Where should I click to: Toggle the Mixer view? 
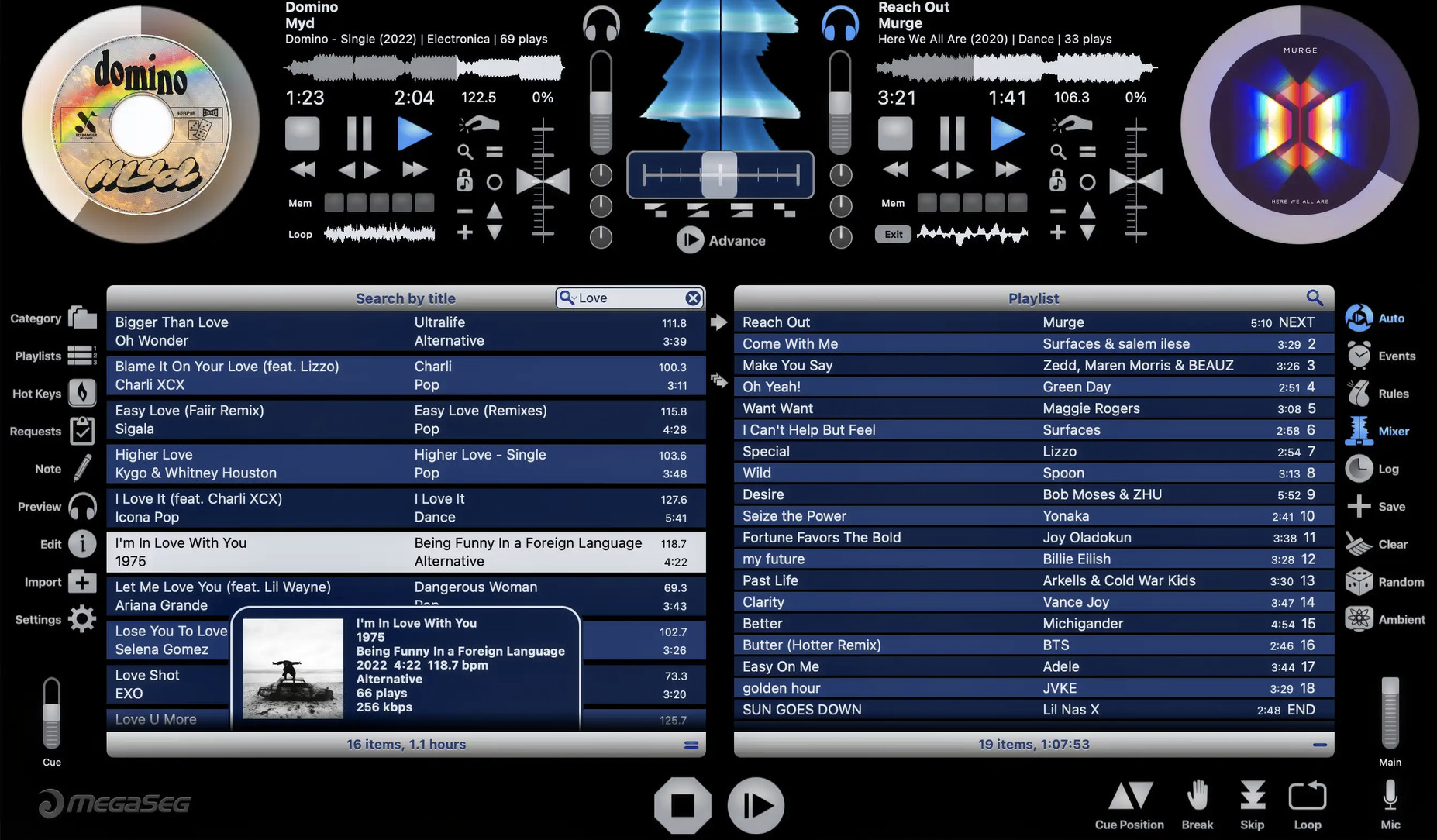[x=1359, y=431]
